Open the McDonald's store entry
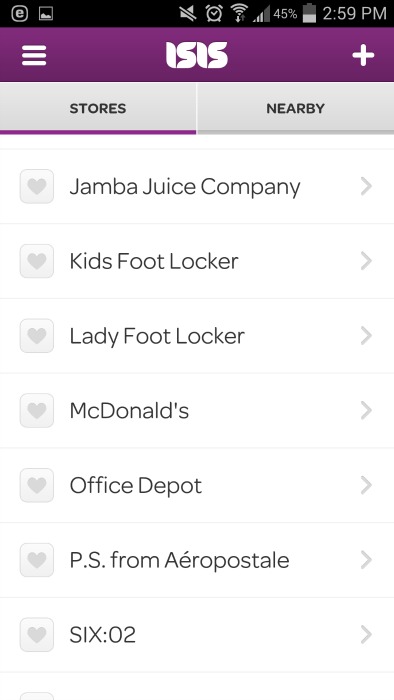The height and width of the screenshot is (700, 394). [x=197, y=410]
